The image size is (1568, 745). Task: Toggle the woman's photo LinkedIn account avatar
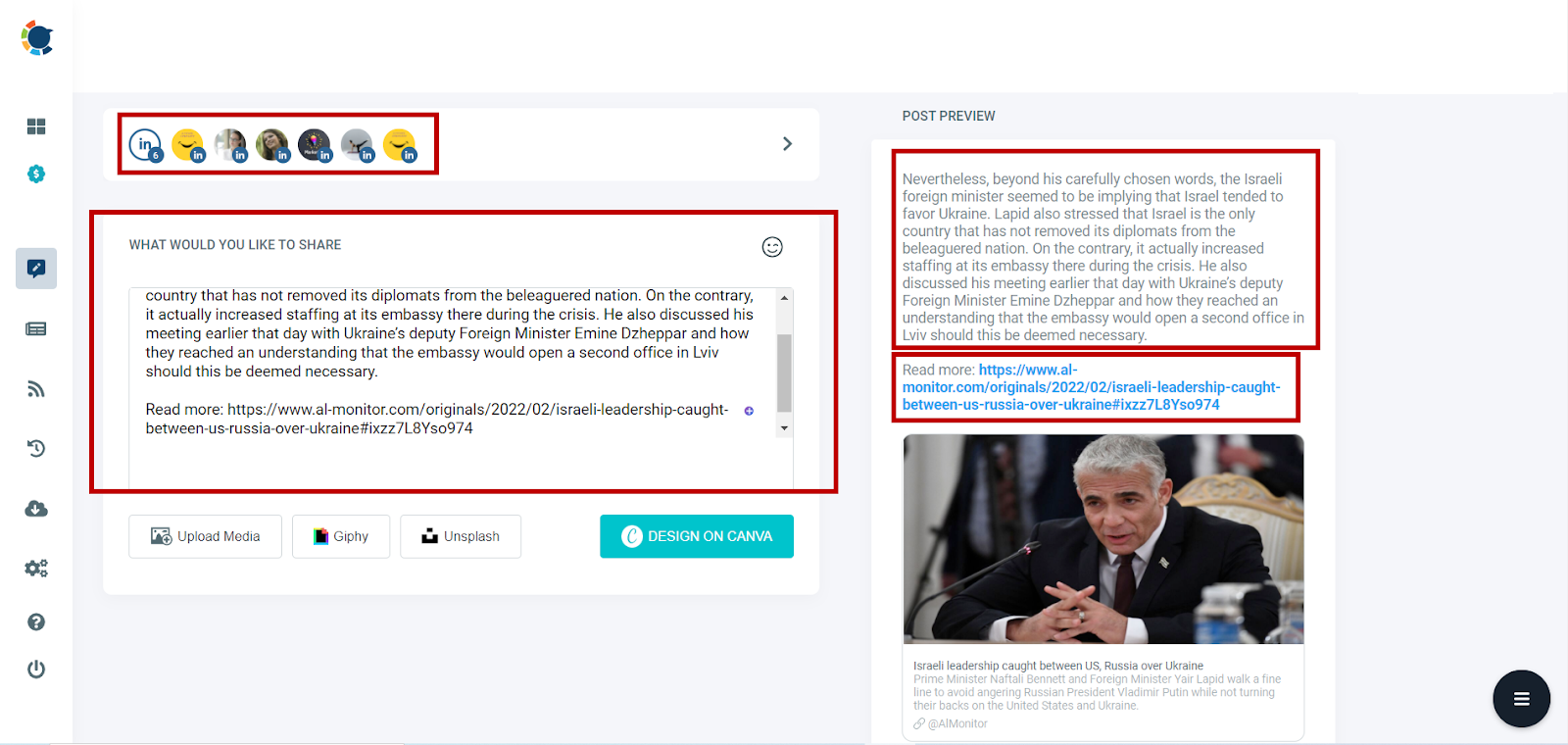pos(272,145)
